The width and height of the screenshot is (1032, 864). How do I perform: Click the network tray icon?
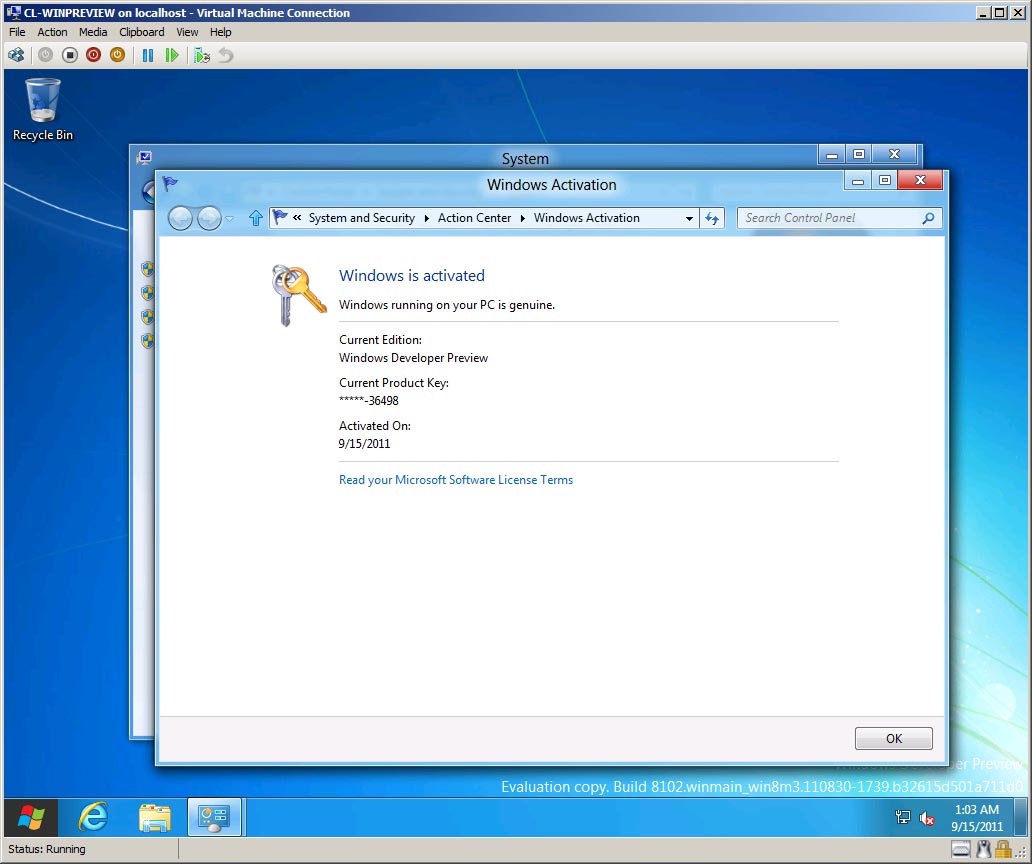(x=903, y=818)
